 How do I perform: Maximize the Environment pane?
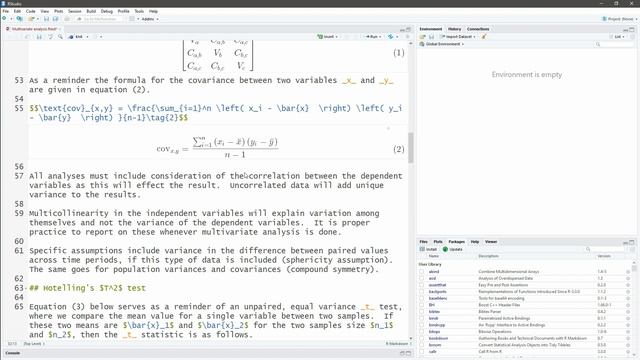click(632, 29)
